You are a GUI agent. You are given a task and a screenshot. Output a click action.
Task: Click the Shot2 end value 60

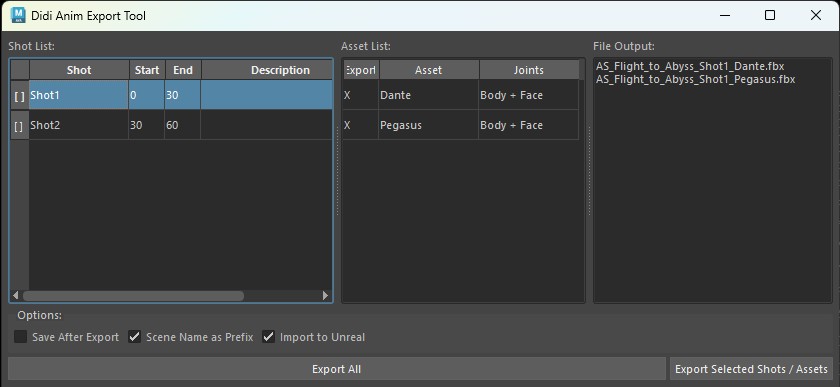click(x=183, y=125)
